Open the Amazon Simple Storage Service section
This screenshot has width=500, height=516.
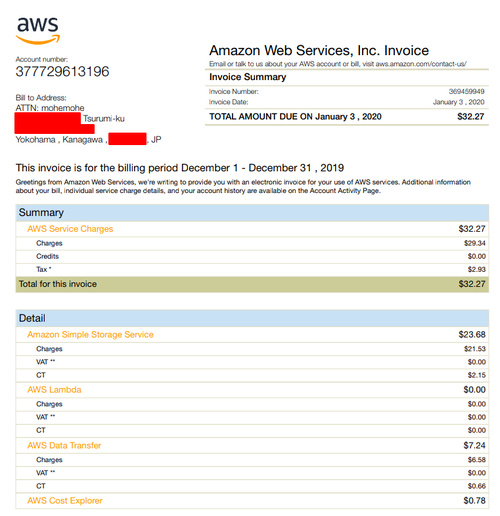[x=90, y=335]
